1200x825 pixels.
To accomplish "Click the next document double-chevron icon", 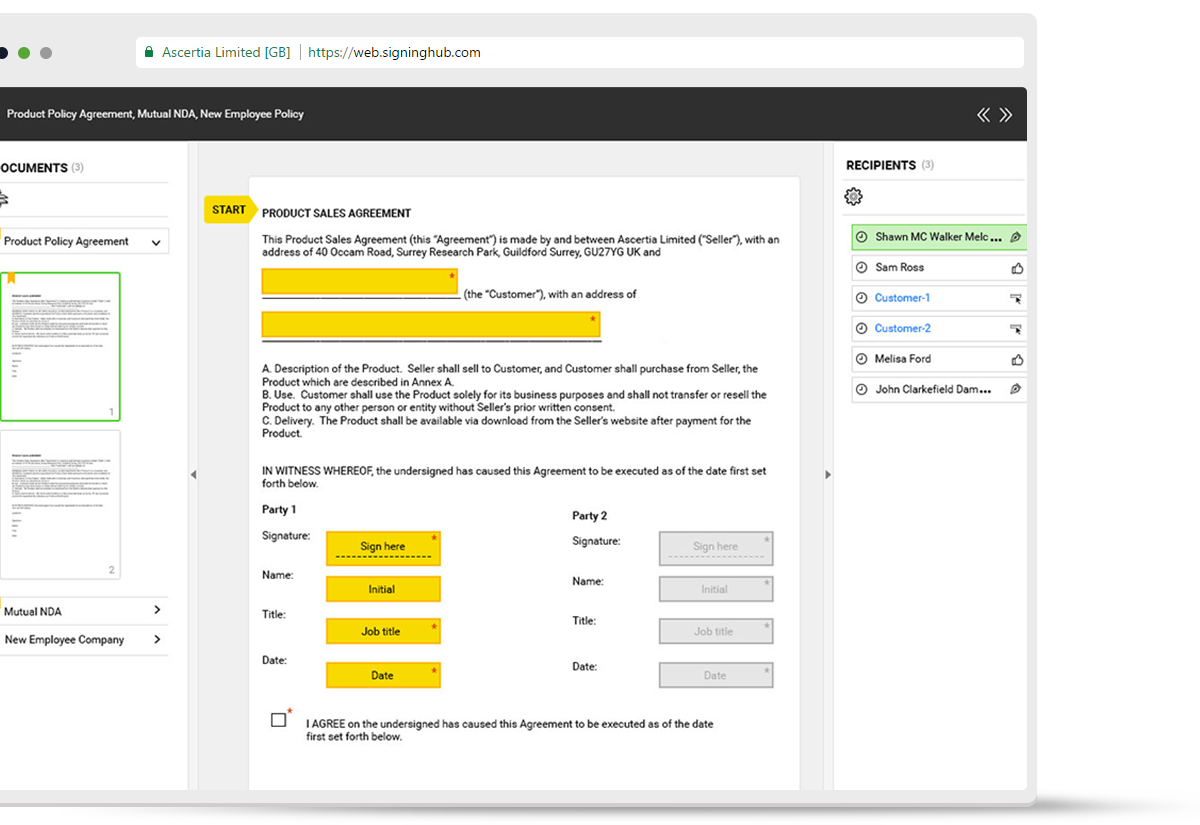I will pos(1006,115).
